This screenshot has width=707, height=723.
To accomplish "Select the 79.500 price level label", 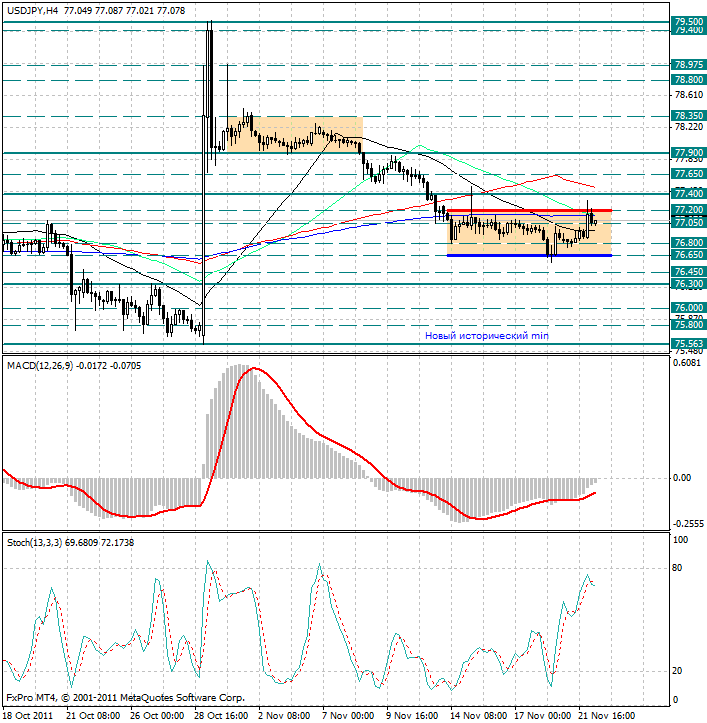I will (x=689, y=21).
